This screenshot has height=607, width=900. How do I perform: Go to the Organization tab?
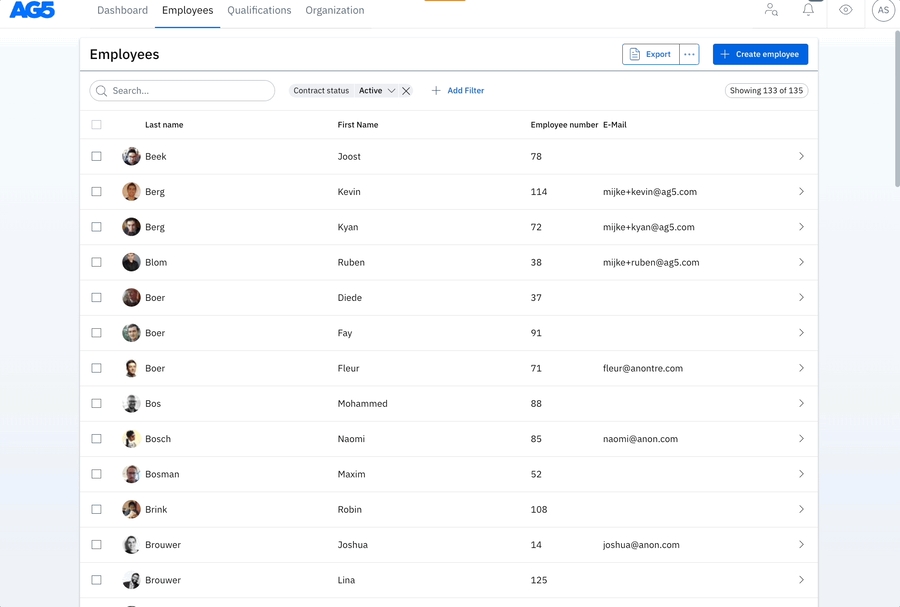(x=335, y=10)
